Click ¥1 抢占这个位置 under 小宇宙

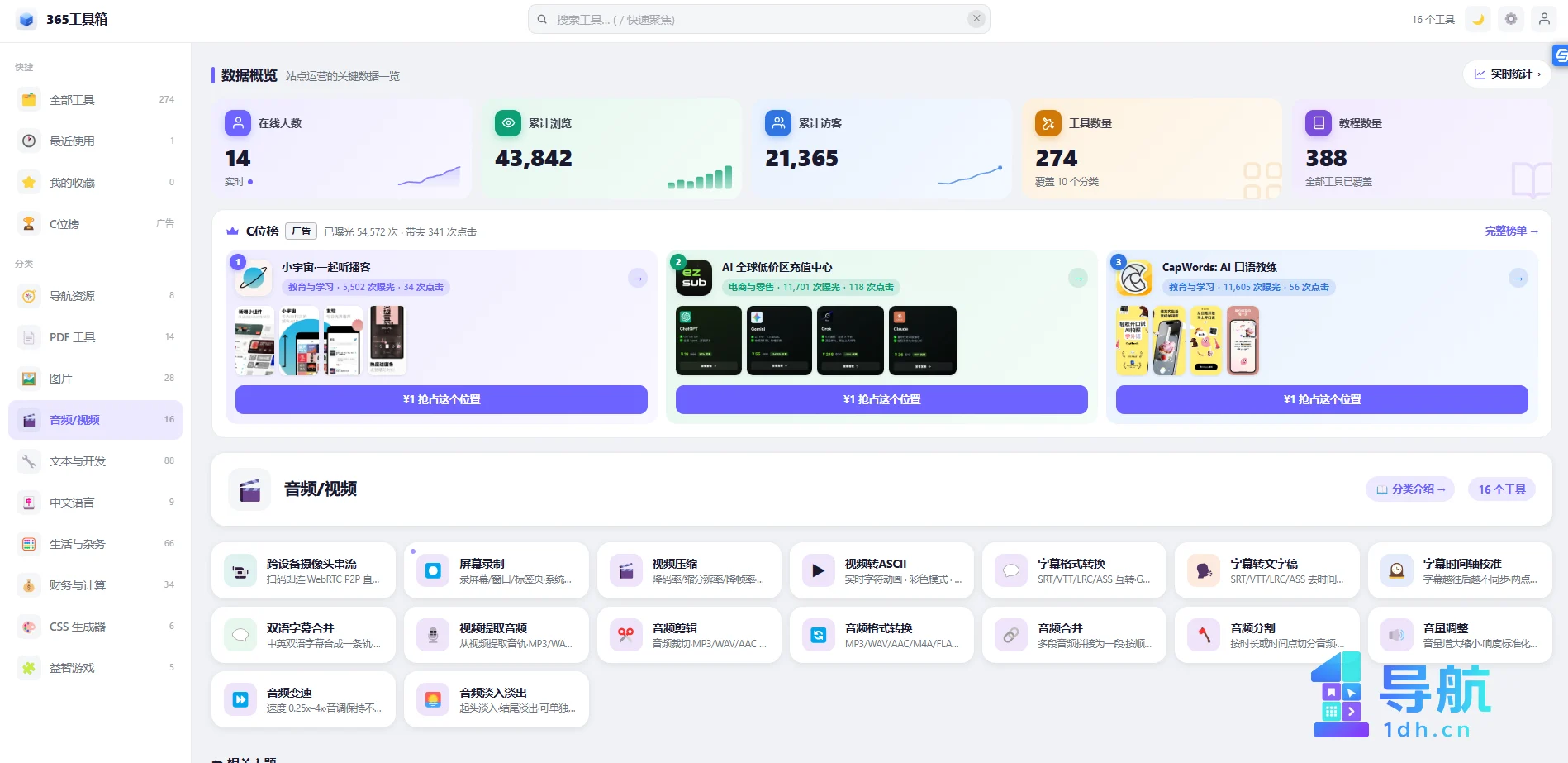tap(441, 399)
